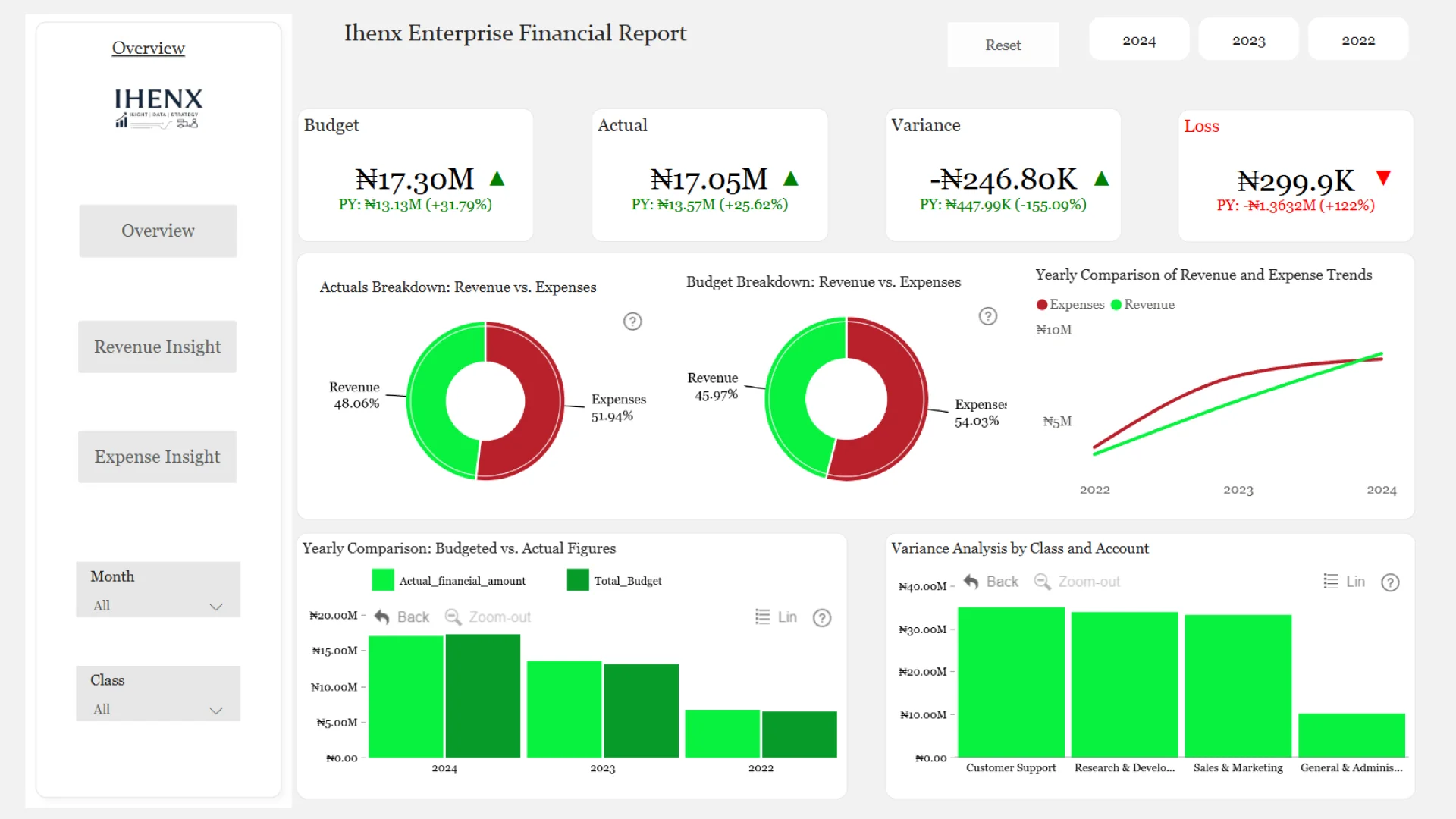Click help icon on Actuals Breakdown chart

tap(632, 322)
